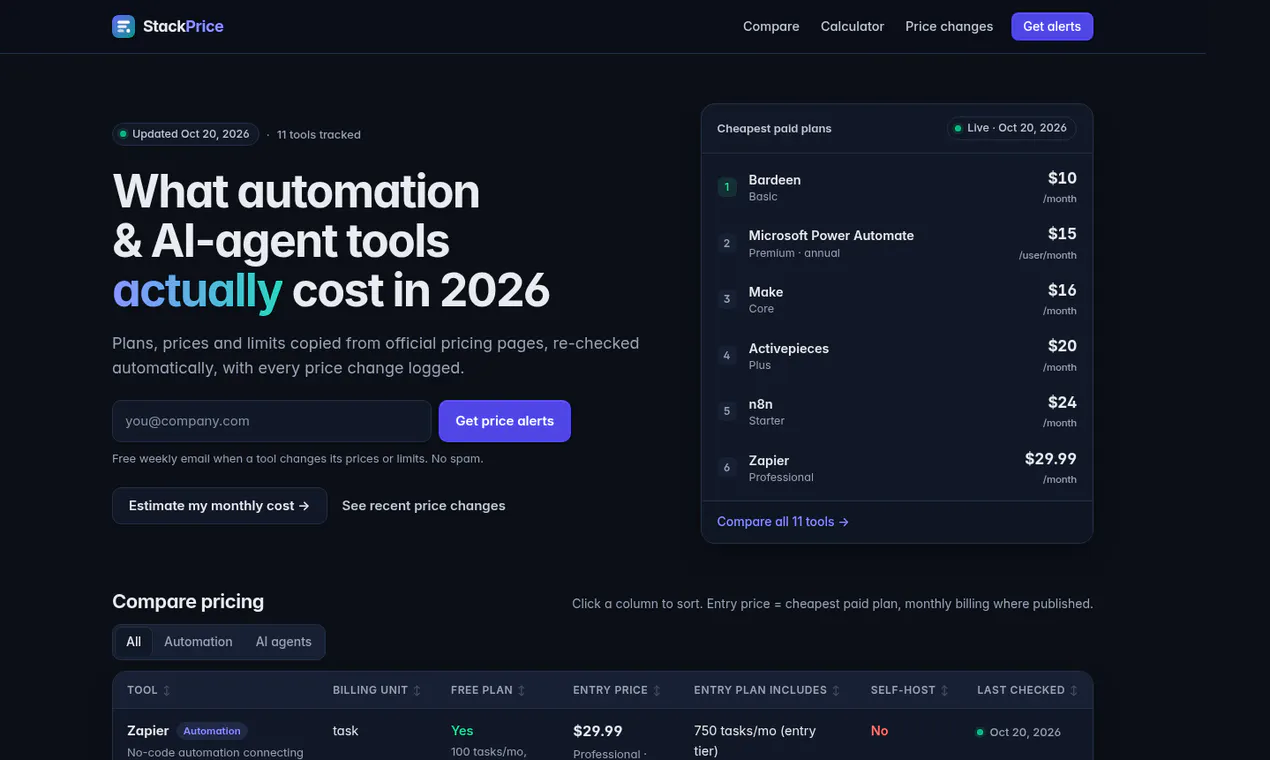Click the $24 n8n price

(1062, 402)
